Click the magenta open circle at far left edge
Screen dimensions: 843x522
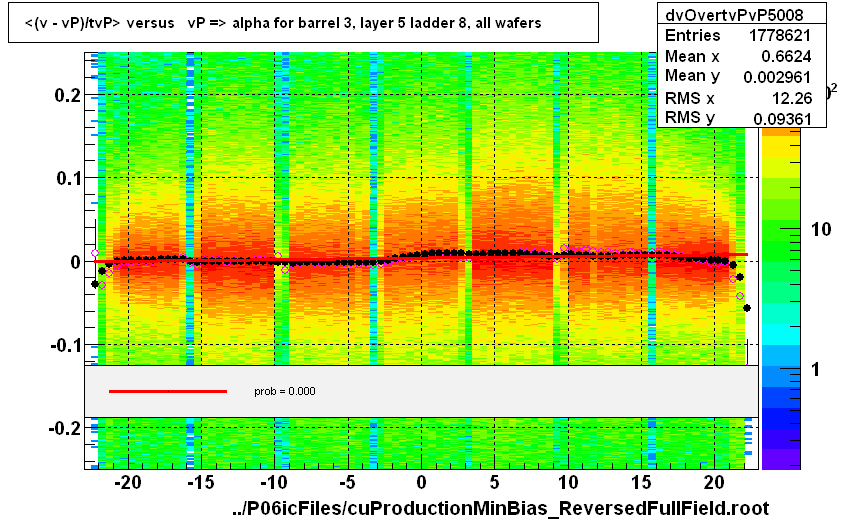tap(95, 253)
